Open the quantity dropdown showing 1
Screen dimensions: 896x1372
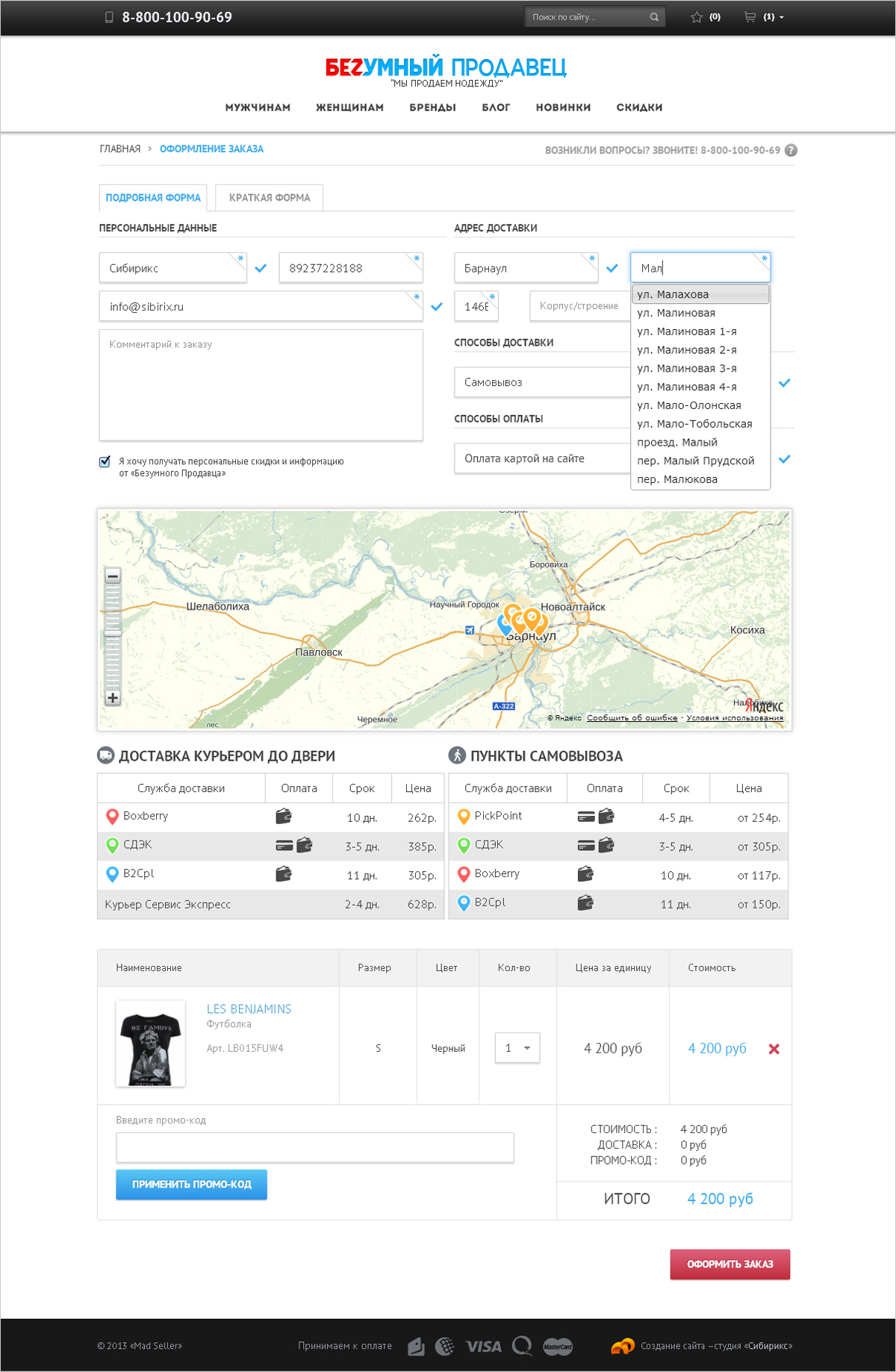point(517,1048)
